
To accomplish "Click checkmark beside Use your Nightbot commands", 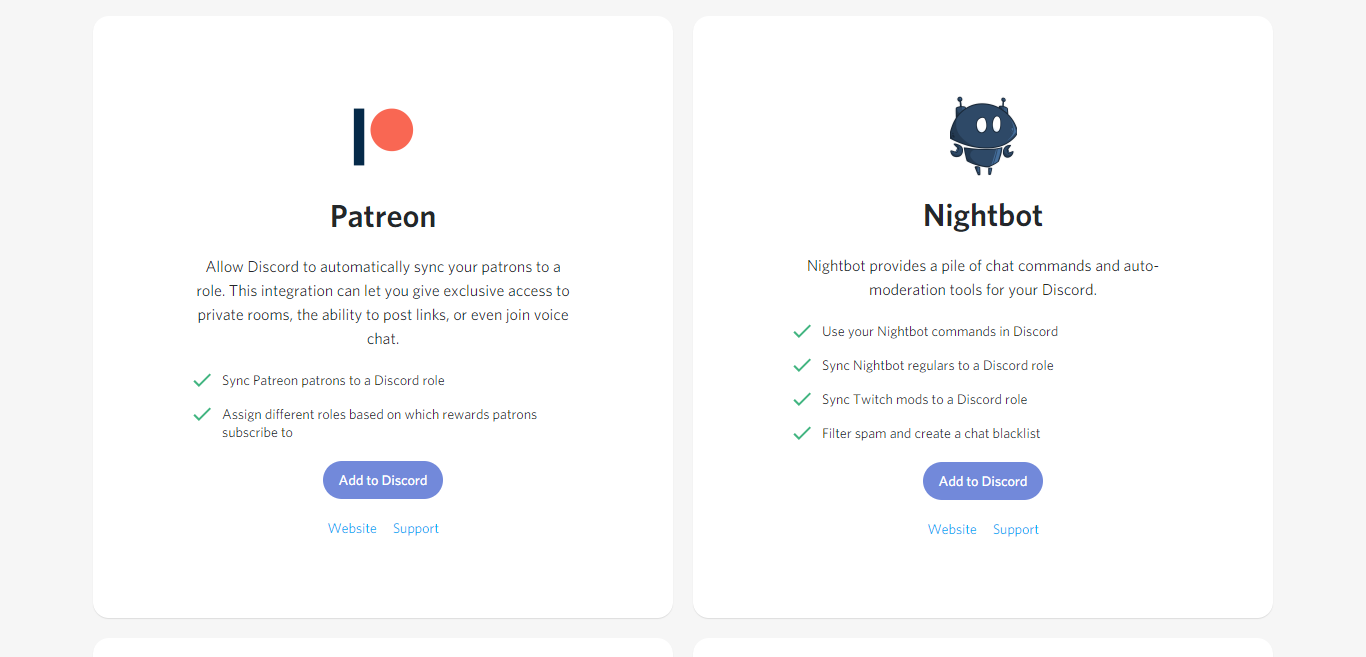I will [x=802, y=331].
